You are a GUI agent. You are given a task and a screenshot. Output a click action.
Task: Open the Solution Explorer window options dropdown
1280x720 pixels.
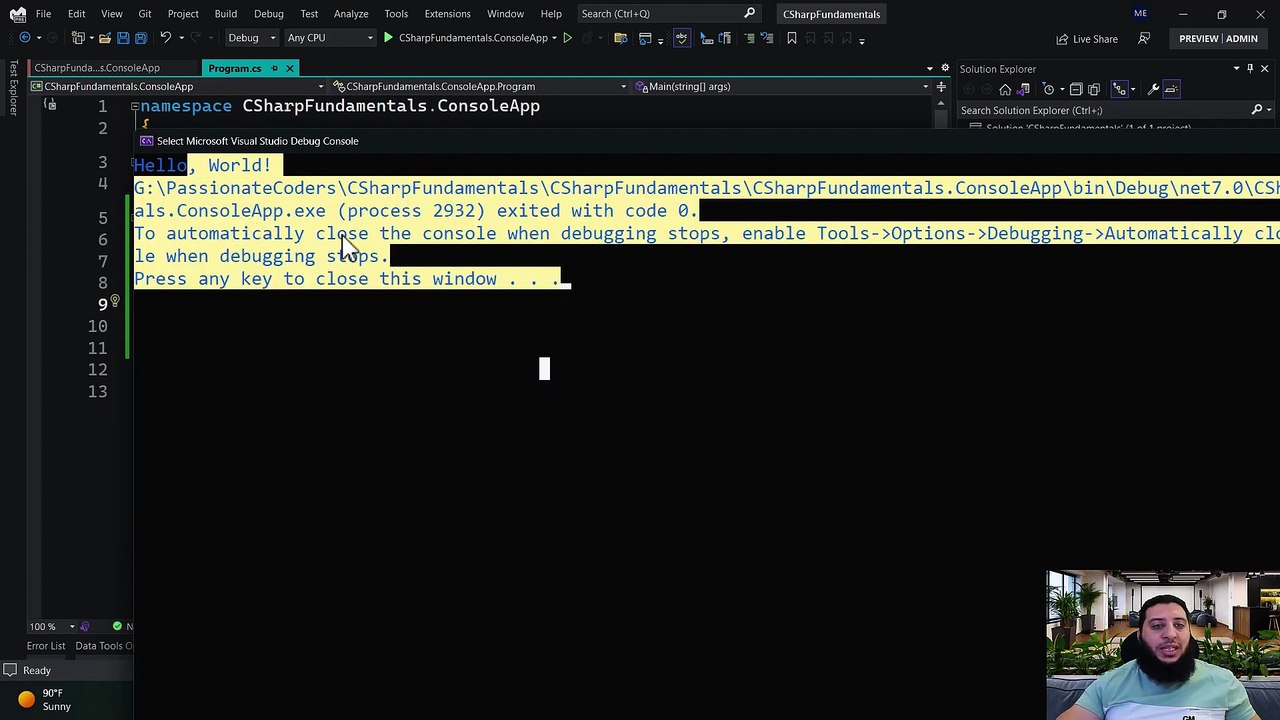pyautogui.click(x=1236, y=68)
